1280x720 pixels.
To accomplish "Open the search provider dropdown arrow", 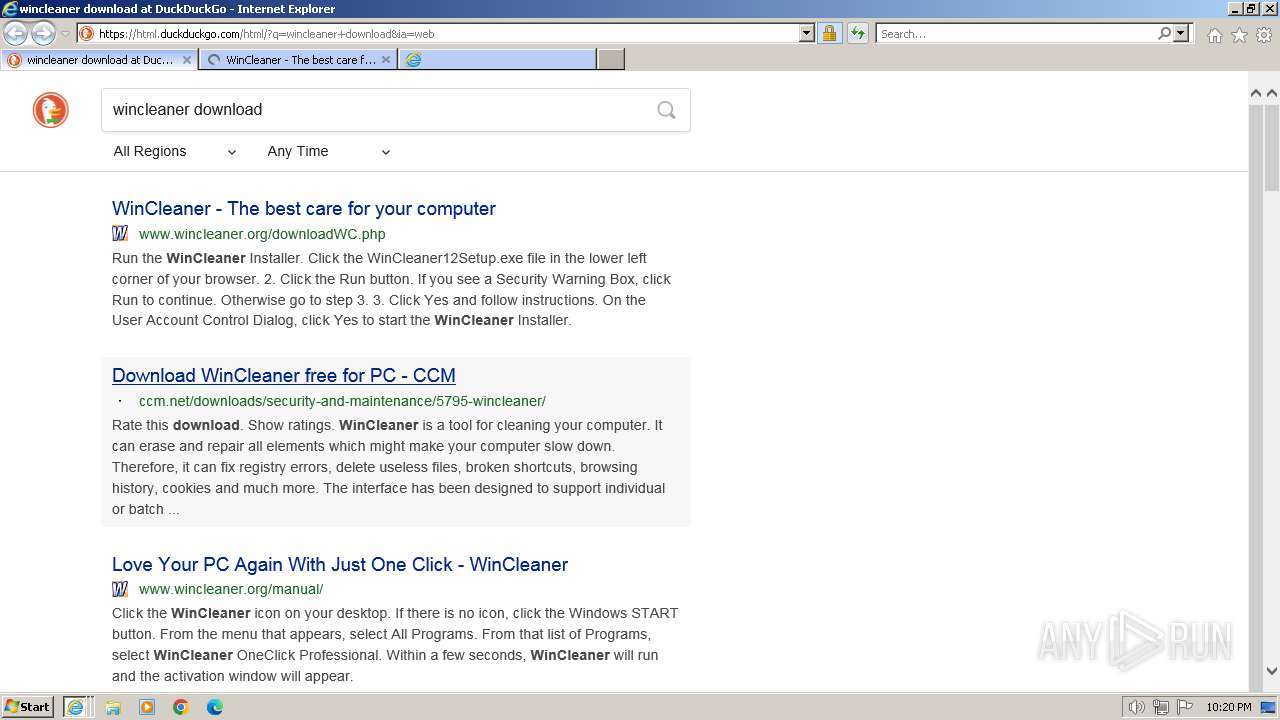I will pos(1181,33).
